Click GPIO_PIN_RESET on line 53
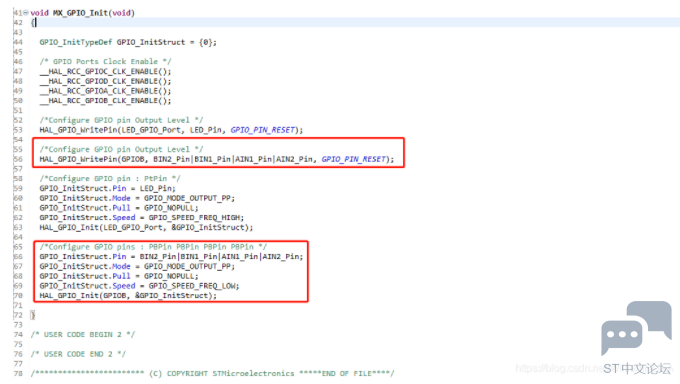Screen dimensions: 680x384 click(x=263, y=130)
